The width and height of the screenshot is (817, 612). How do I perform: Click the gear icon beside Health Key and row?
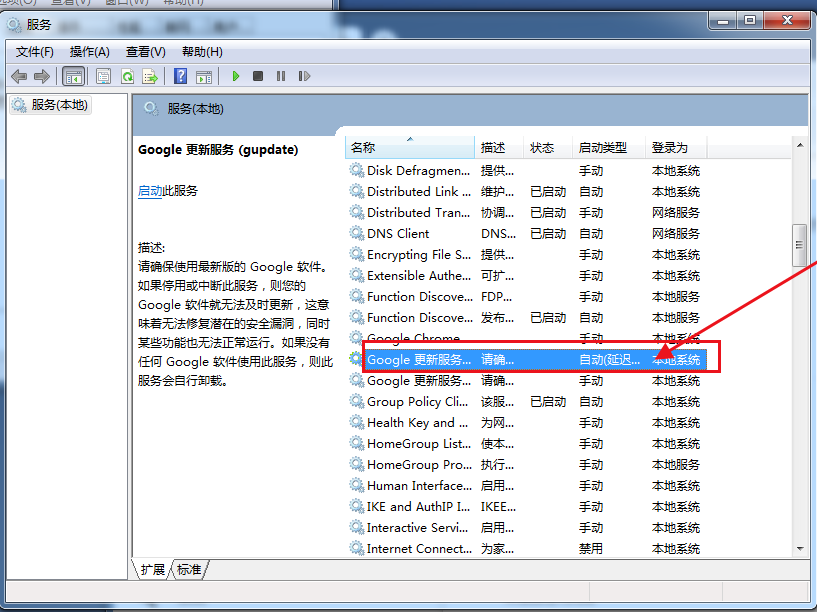coord(356,422)
